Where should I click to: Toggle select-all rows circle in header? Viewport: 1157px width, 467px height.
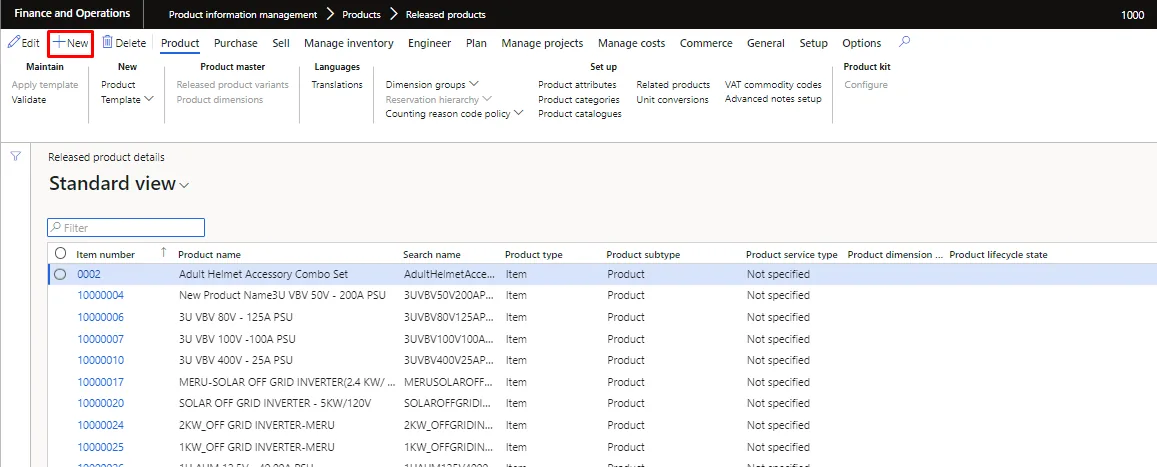[x=61, y=254]
